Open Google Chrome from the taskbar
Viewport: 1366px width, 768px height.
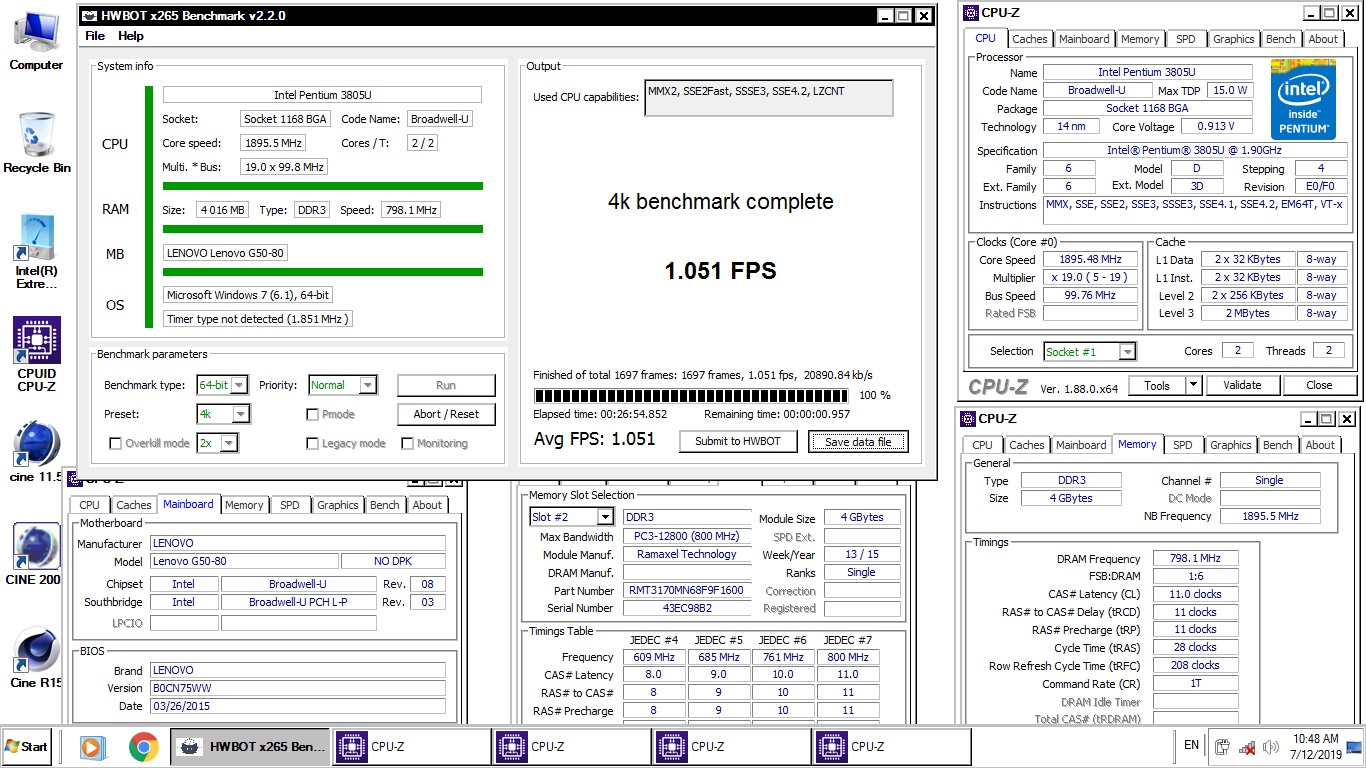[x=143, y=747]
